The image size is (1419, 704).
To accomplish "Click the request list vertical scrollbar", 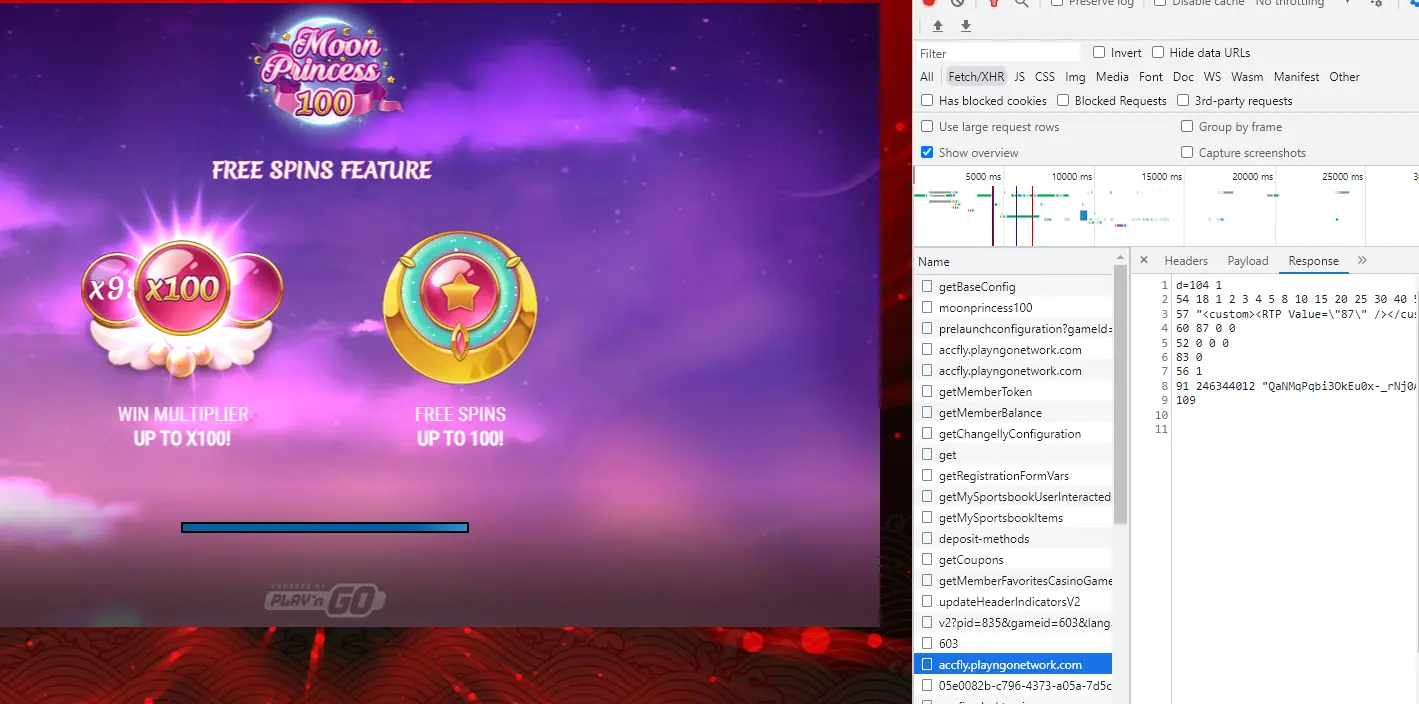I will (x=1121, y=394).
